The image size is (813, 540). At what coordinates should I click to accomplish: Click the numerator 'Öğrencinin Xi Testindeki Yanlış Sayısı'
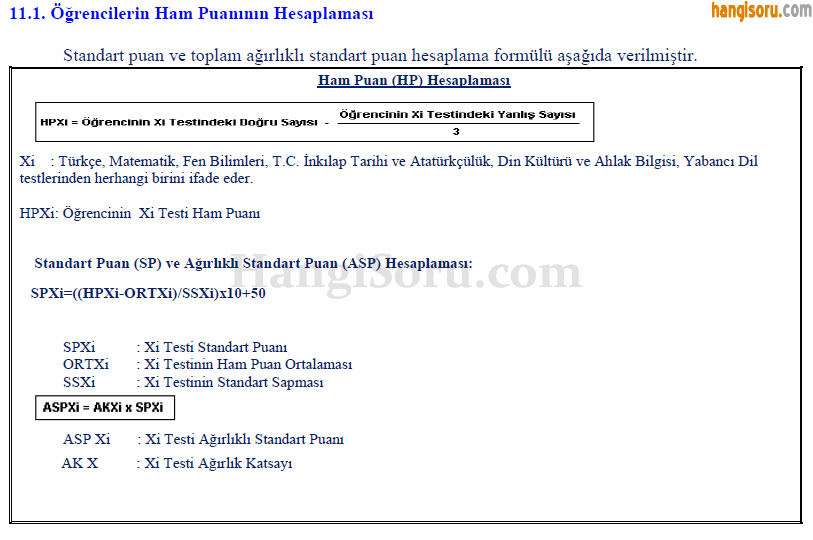(x=457, y=115)
